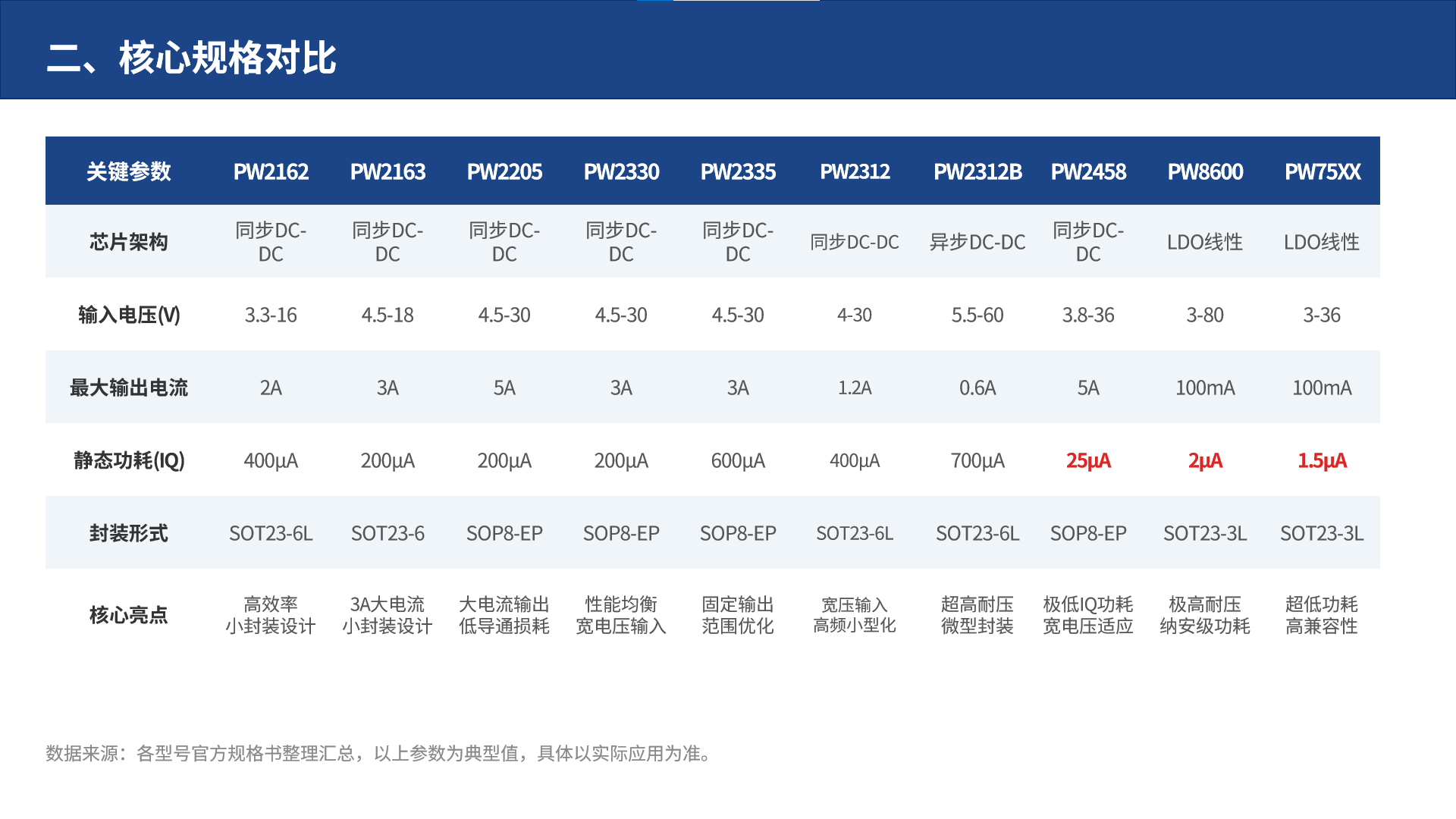Select the 0.6A output current cell
This screenshot has height=819, width=1456.
tap(977, 388)
